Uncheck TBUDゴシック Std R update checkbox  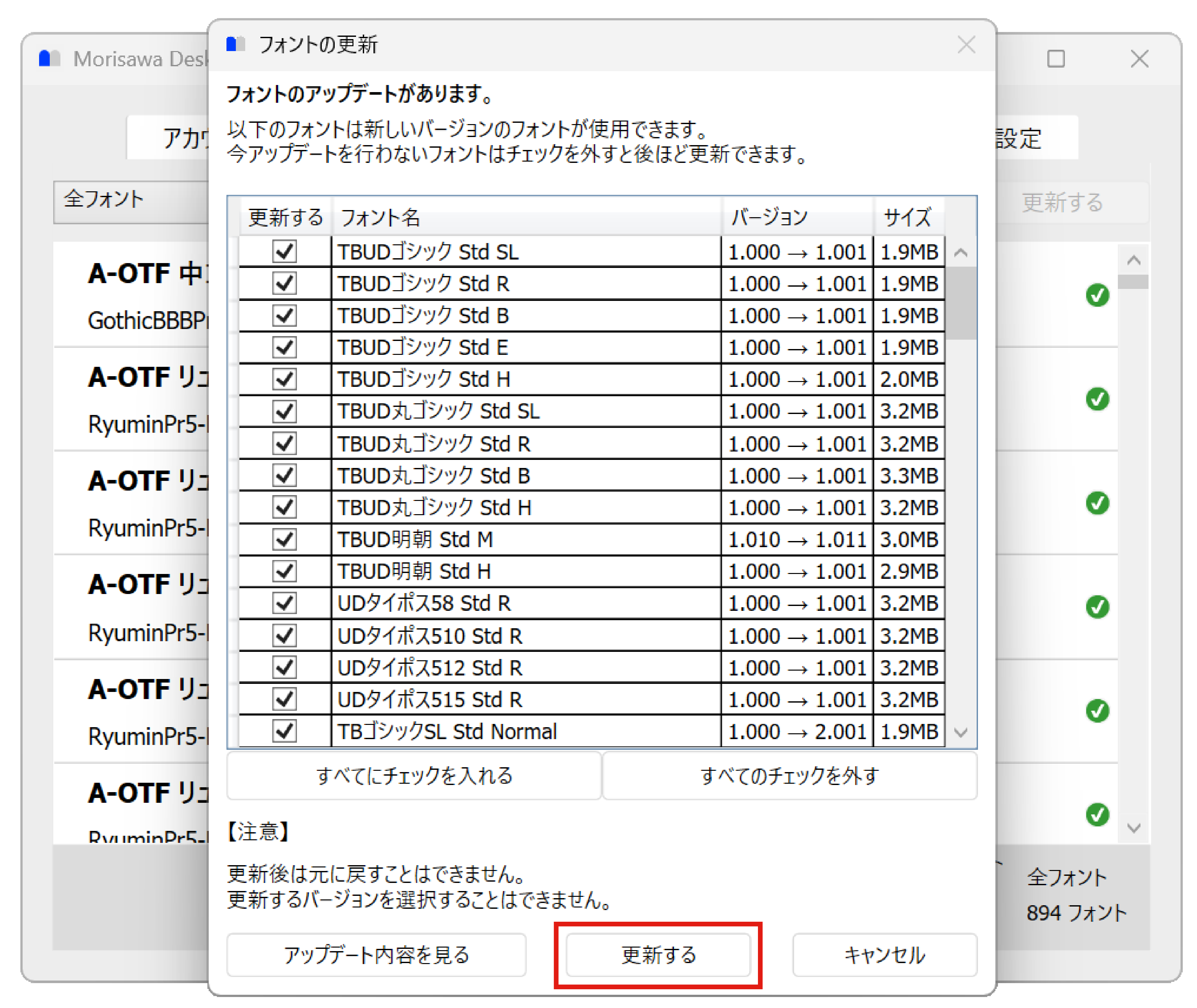(284, 283)
